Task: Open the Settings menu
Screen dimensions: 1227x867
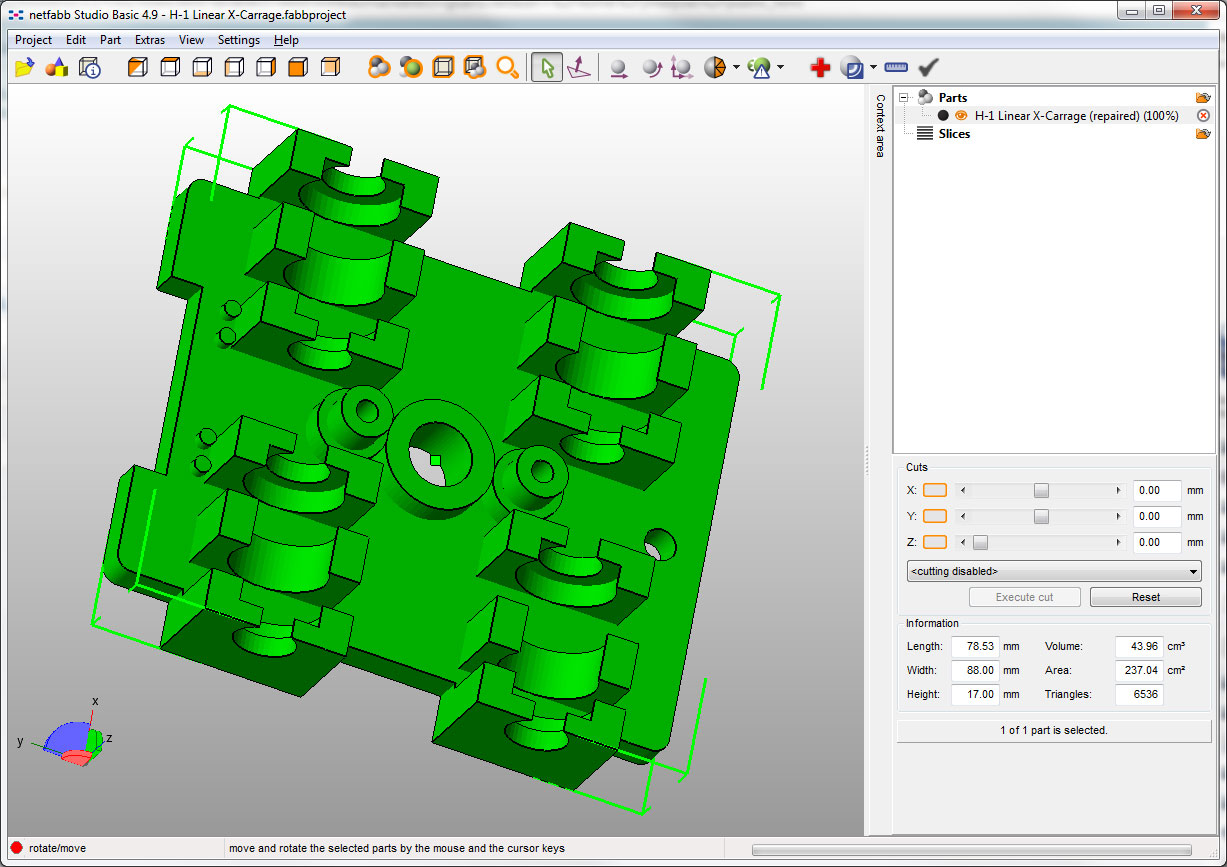Action: (238, 40)
